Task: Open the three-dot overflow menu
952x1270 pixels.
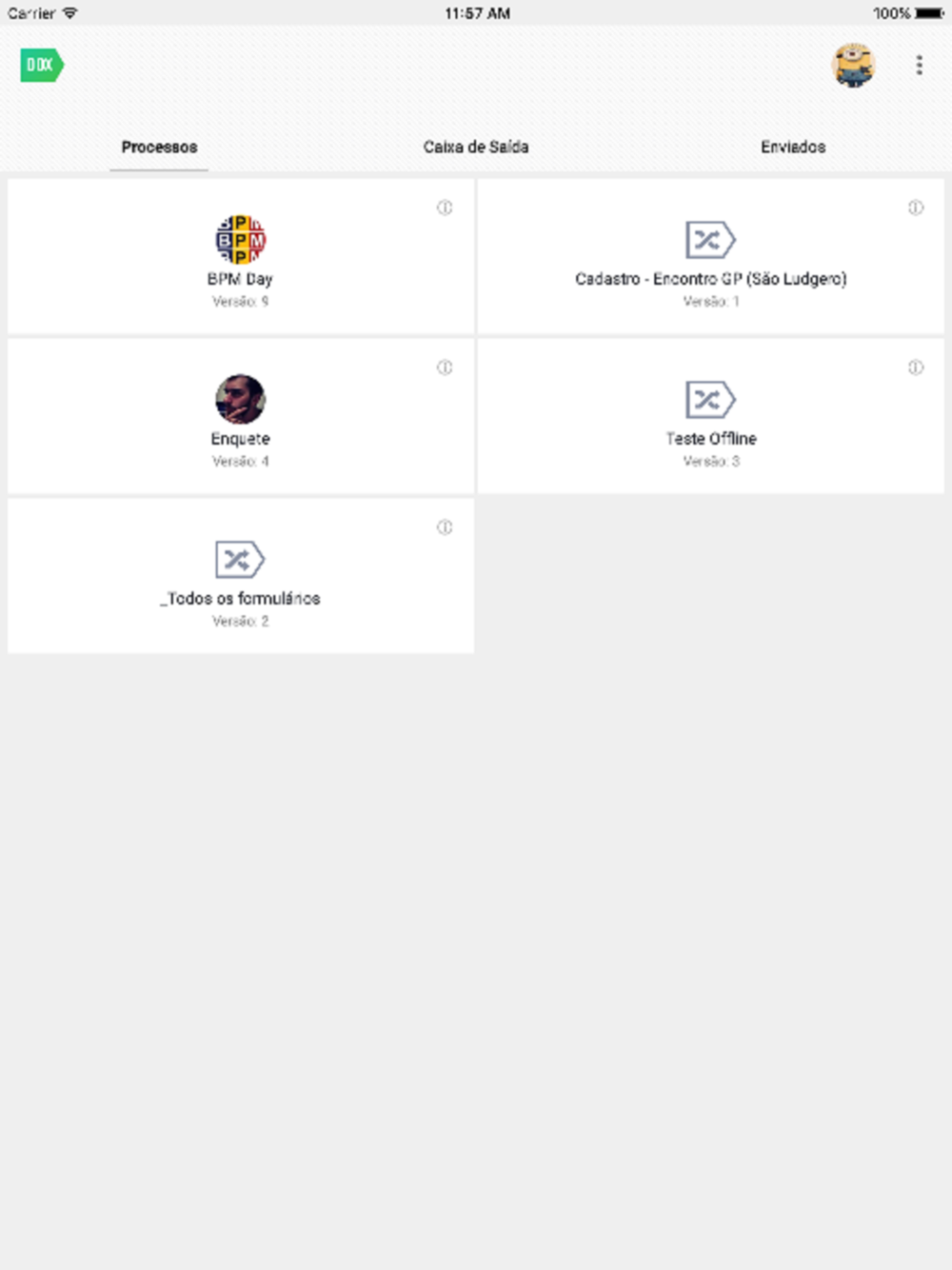Action: pos(919,65)
